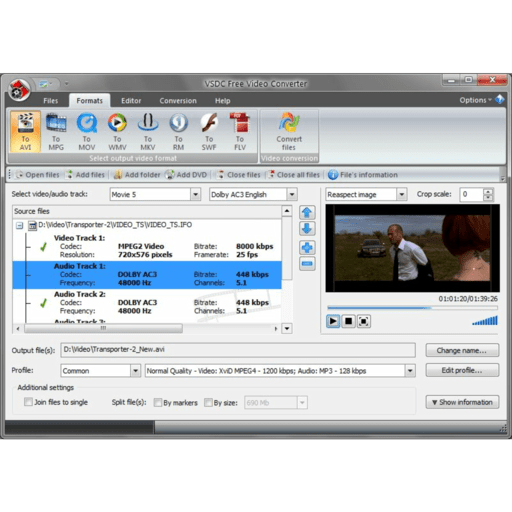Open the quick access toolbar customize arrow
The height and width of the screenshot is (512, 512).
click(x=66, y=84)
